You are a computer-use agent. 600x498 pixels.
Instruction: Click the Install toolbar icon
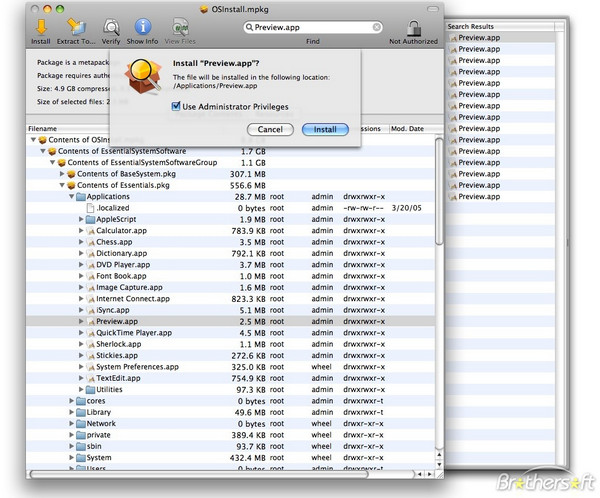click(41, 28)
